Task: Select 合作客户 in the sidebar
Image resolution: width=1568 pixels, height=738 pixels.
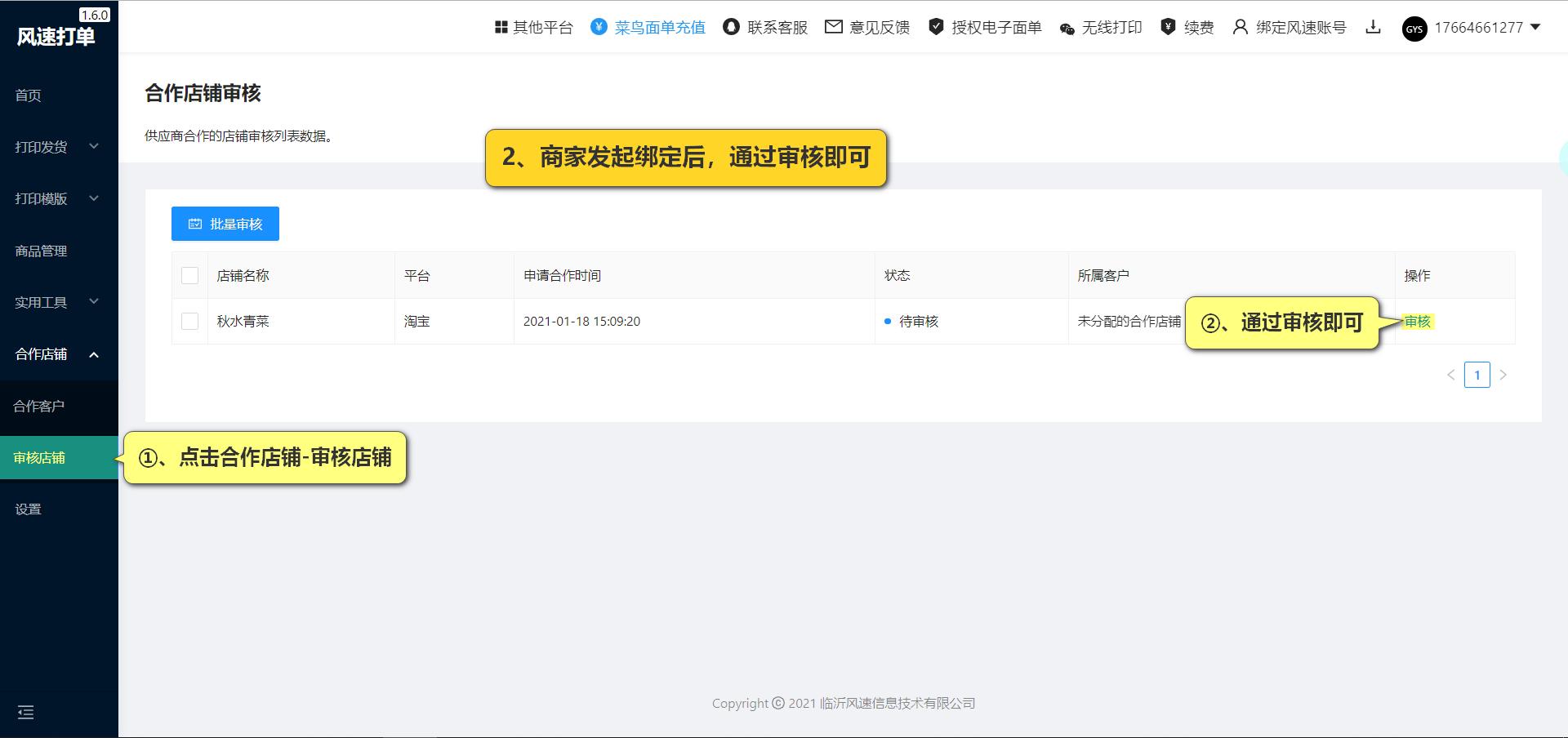Action: 39,406
